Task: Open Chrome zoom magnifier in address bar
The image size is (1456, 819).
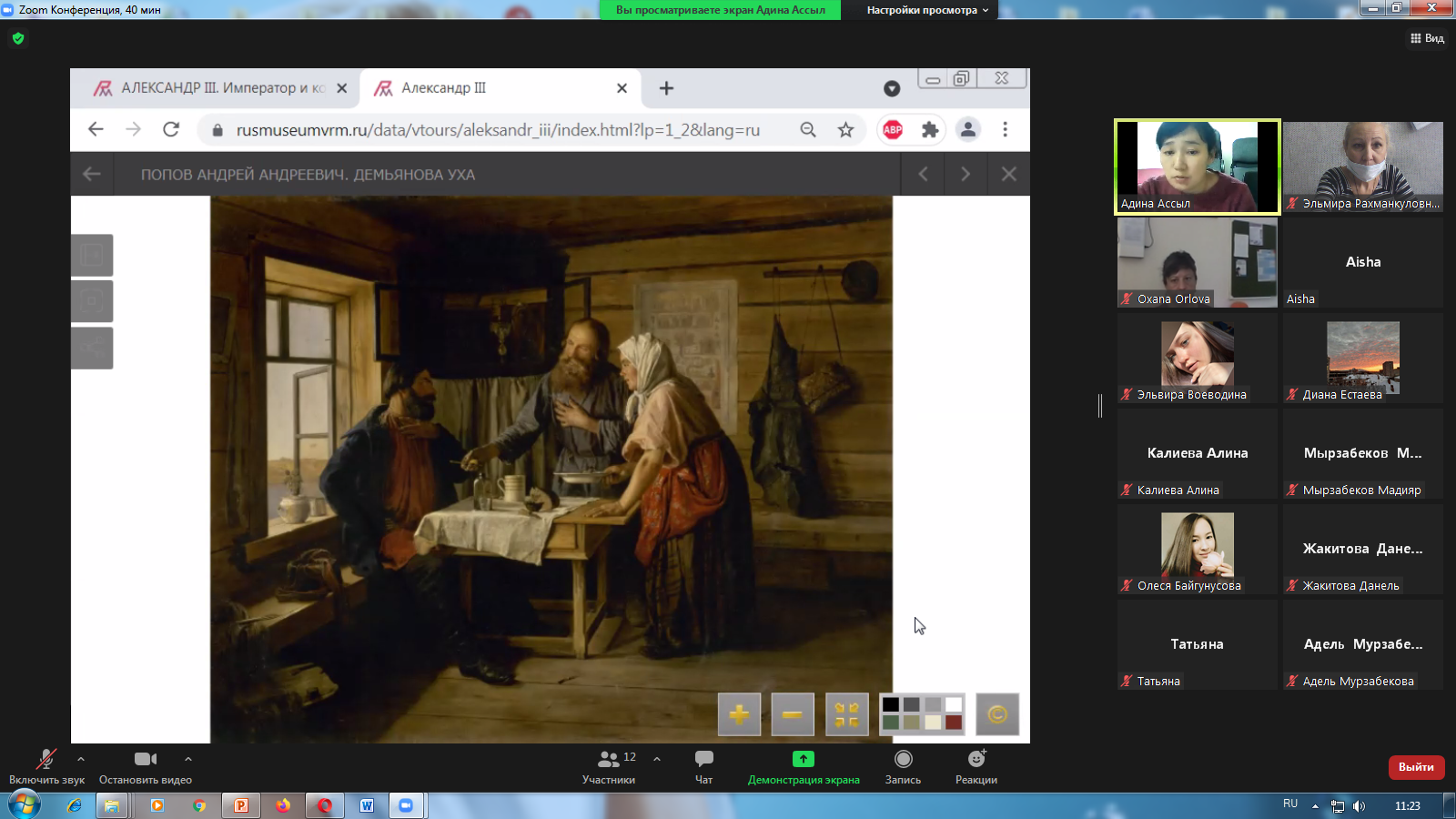Action: point(808,129)
